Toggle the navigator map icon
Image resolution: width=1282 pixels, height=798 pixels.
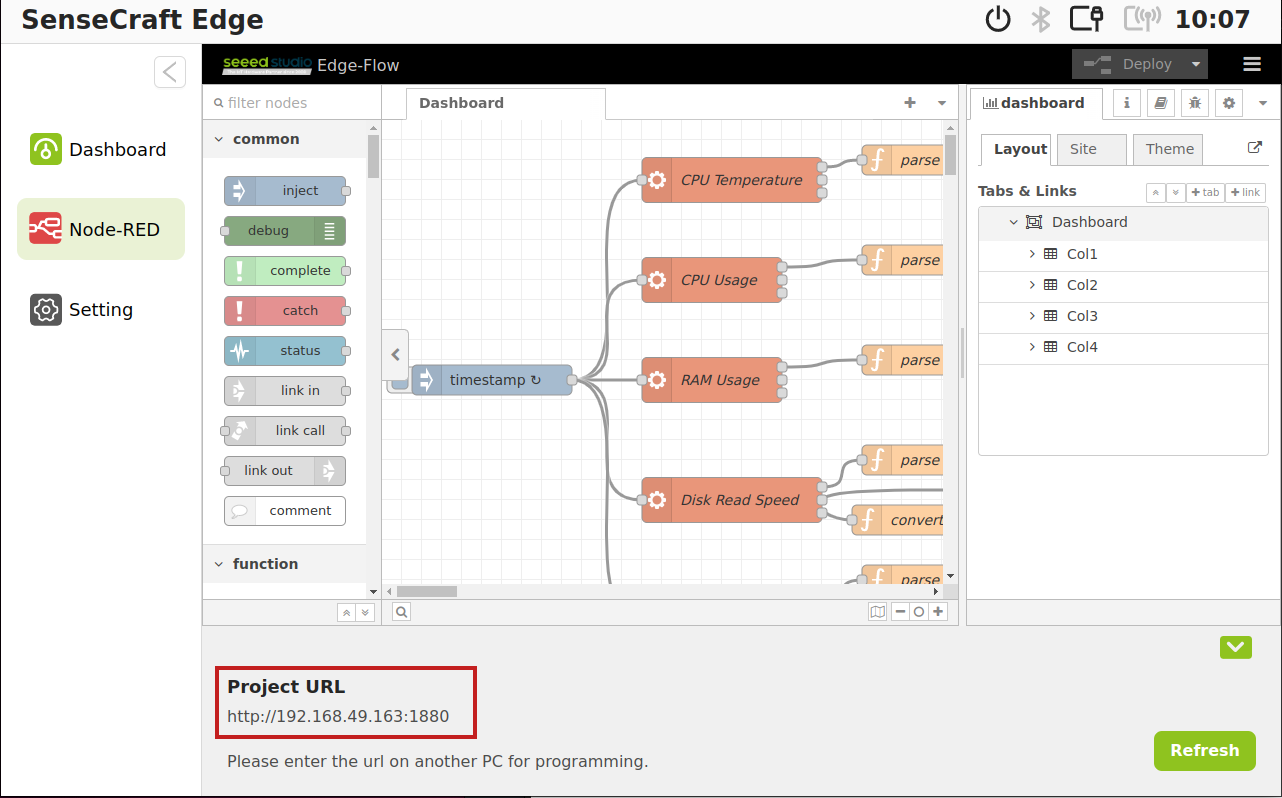tap(878, 612)
